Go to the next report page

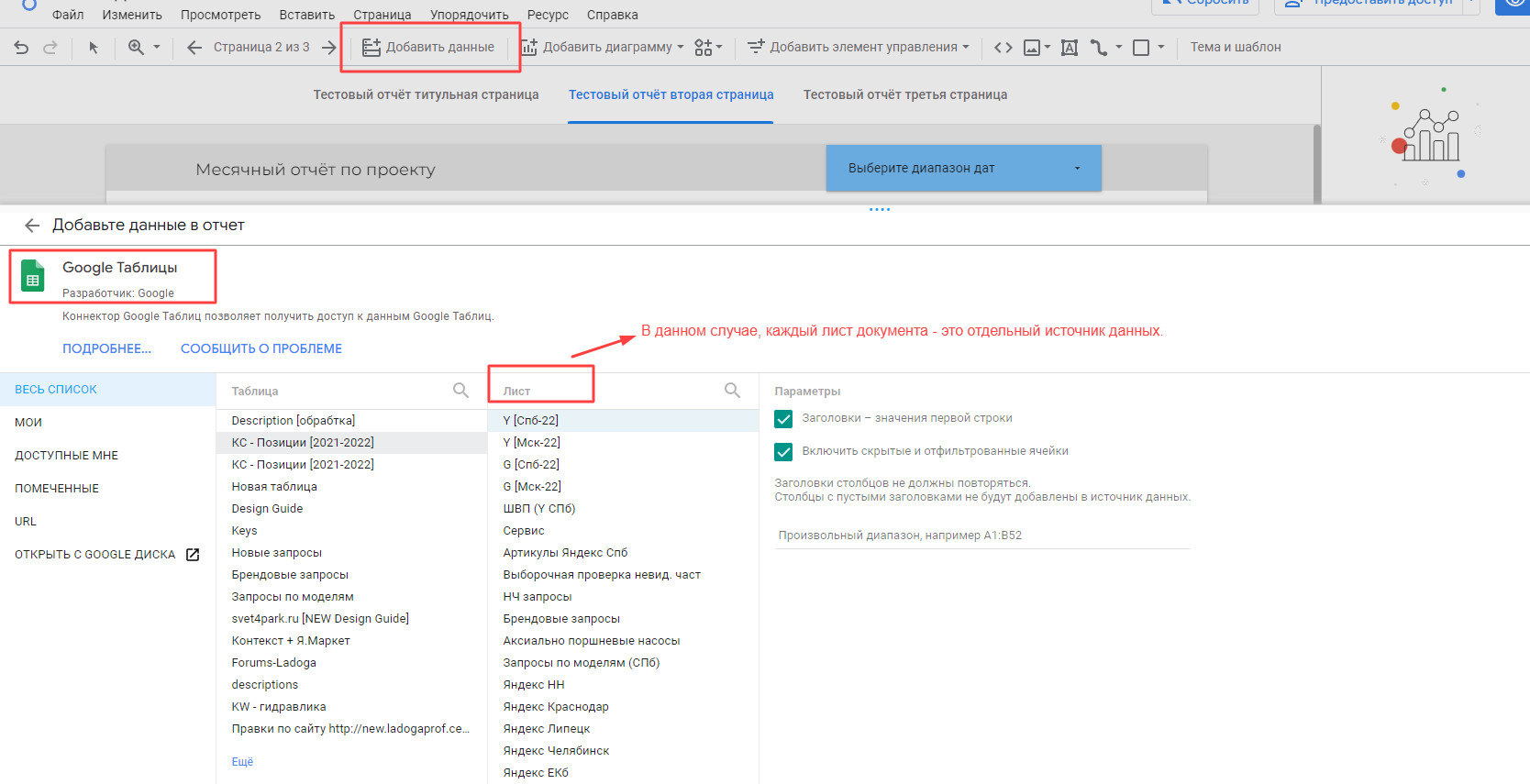[328, 48]
